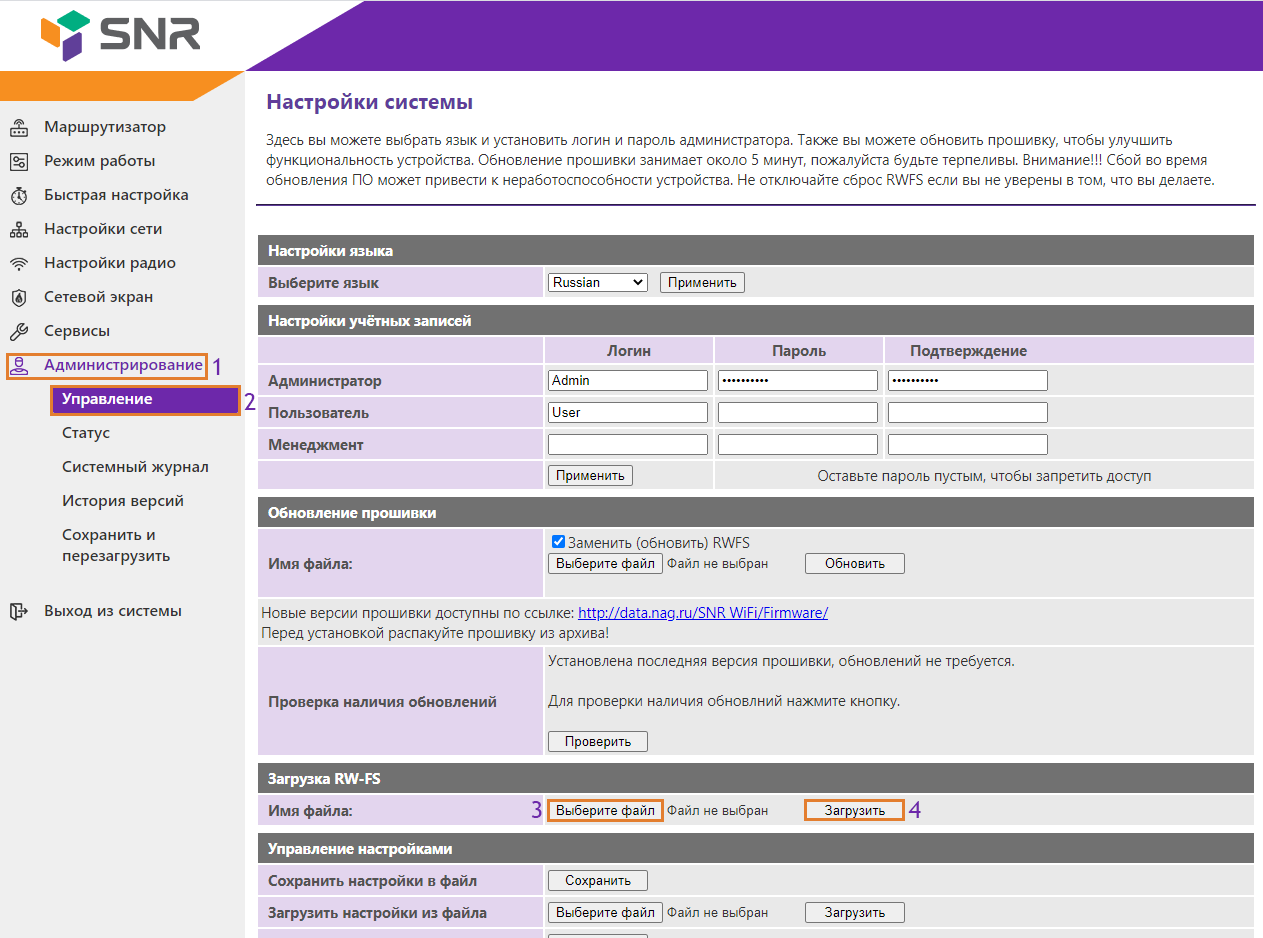
Task: Click the Wi-Fi icon for Настройки радио
Action: (x=19, y=264)
